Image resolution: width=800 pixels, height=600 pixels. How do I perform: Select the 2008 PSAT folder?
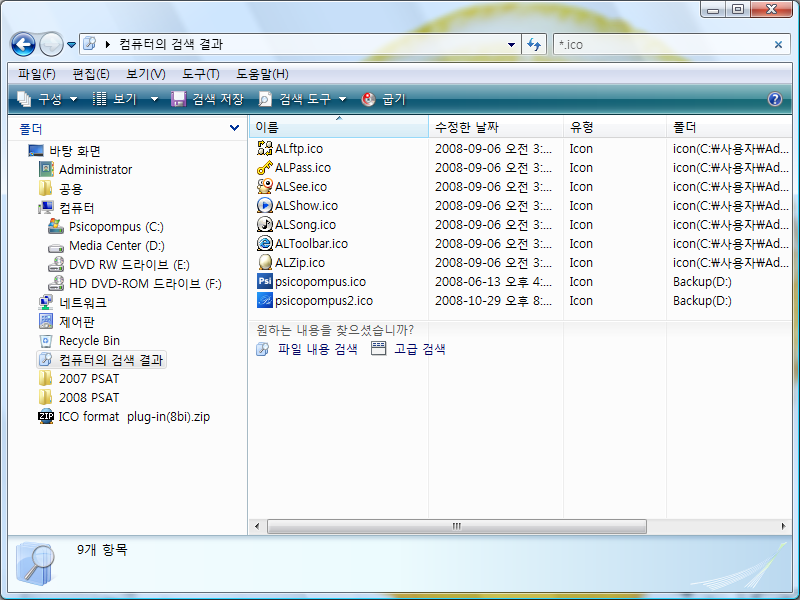click(x=89, y=397)
